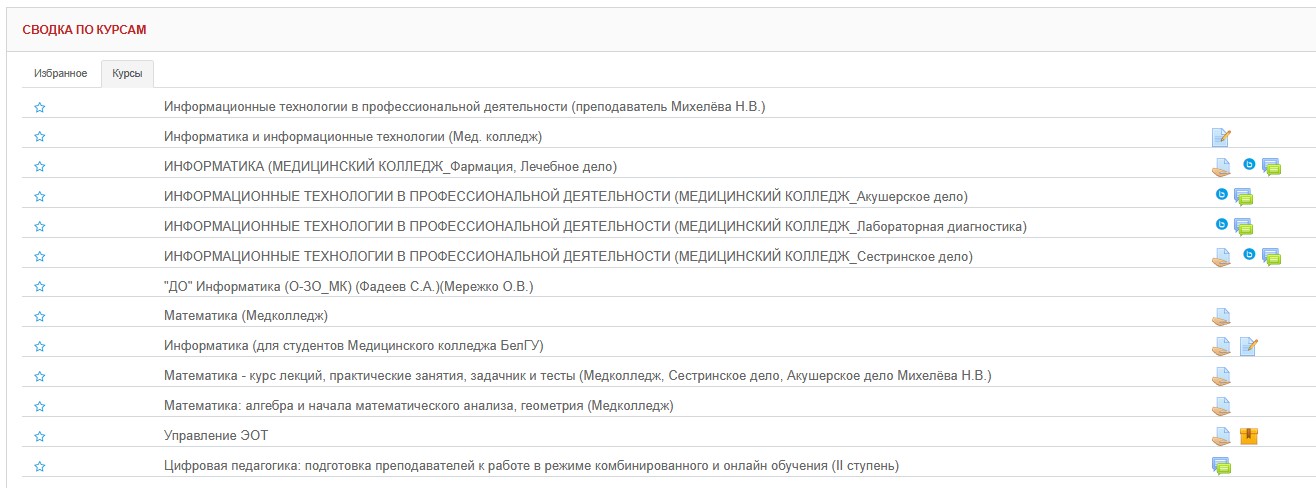This screenshot has width=1316, height=488.
Task: Open "ДО" Информатика (О-ЗО_МК) course link
Action: [x=349, y=286]
